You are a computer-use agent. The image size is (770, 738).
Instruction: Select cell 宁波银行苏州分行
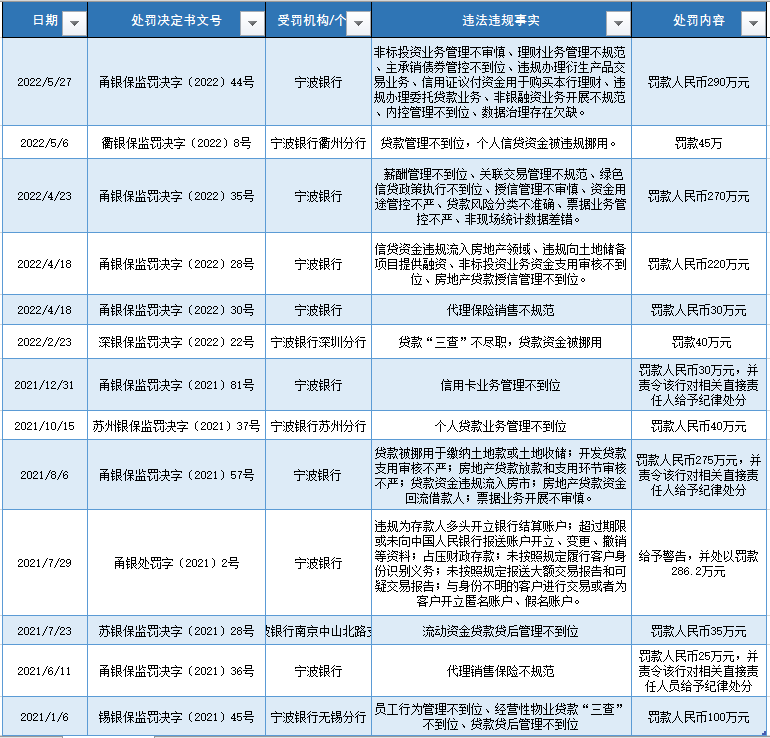click(318, 426)
